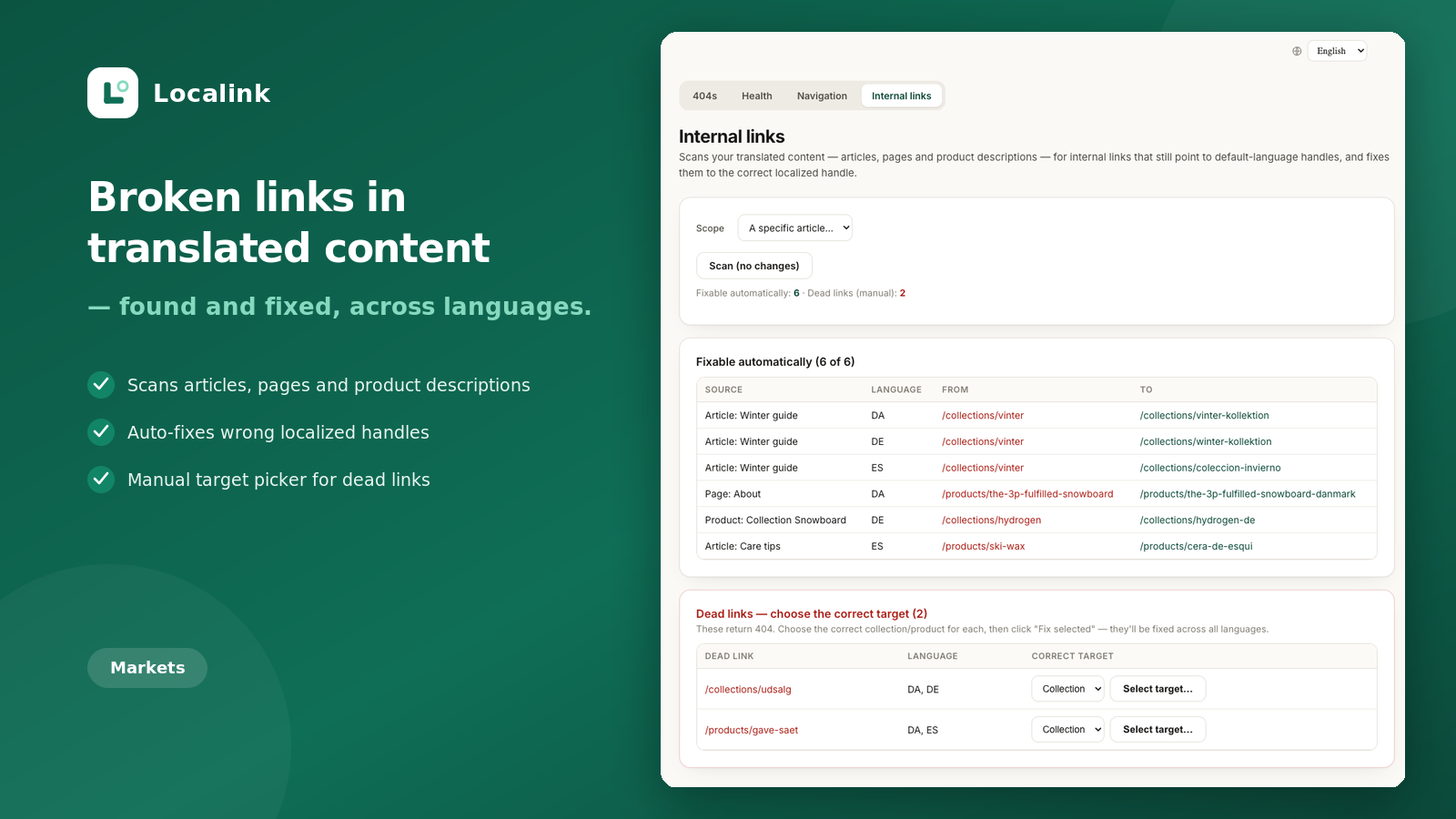Click the /collections/hydrogen-de target
1456x819 pixels.
[1198, 521]
